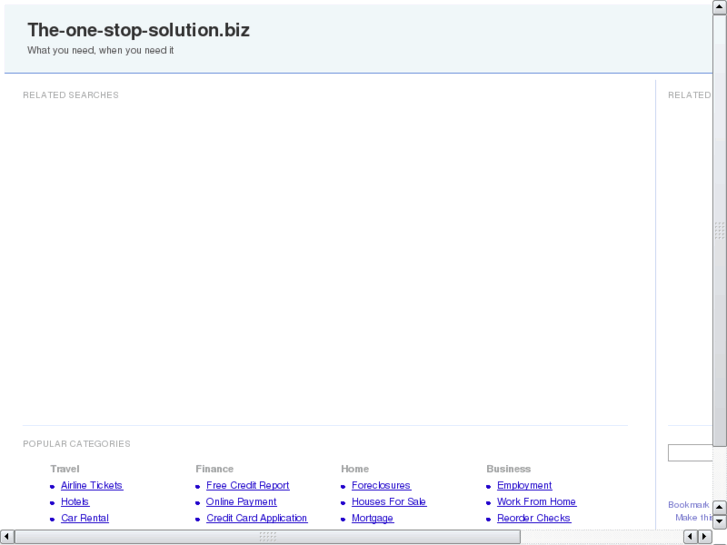Click the Finance category heading
This screenshot has height=545, width=727.
pos(214,469)
